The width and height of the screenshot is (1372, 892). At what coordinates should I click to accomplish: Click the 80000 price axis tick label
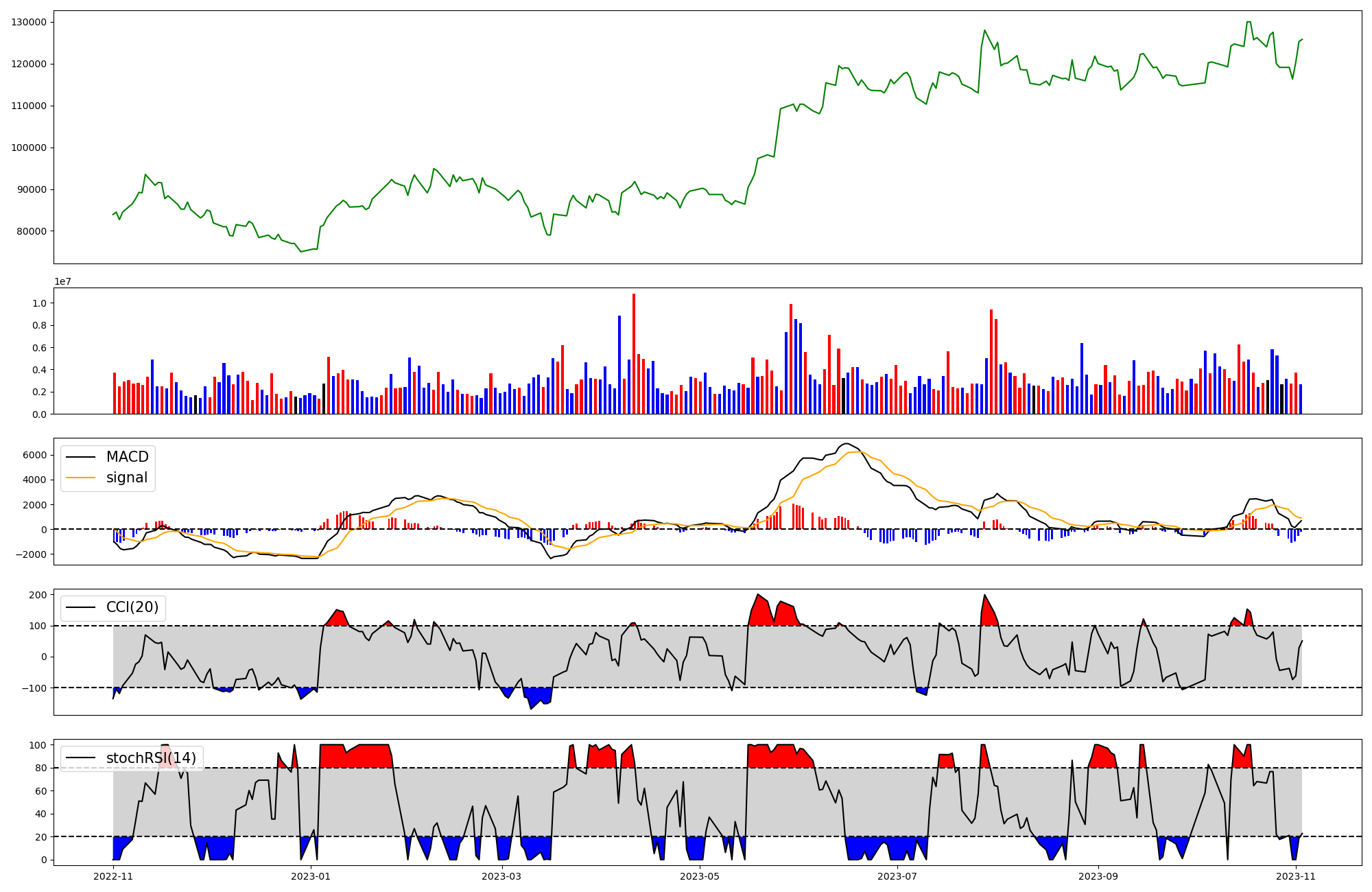click(x=32, y=231)
